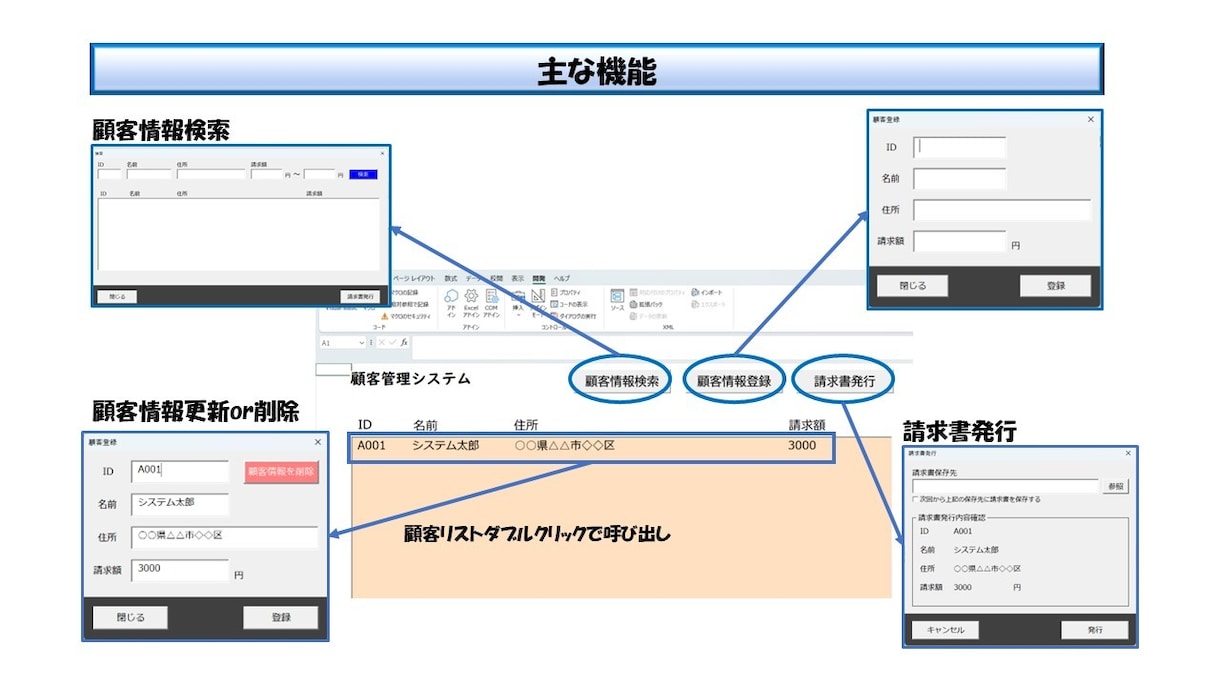The width and height of the screenshot is (1220, 686).
Task: Click the empty 住所 field in blank 顧客登録 dialog
Action: click(x=1002, y=210)
